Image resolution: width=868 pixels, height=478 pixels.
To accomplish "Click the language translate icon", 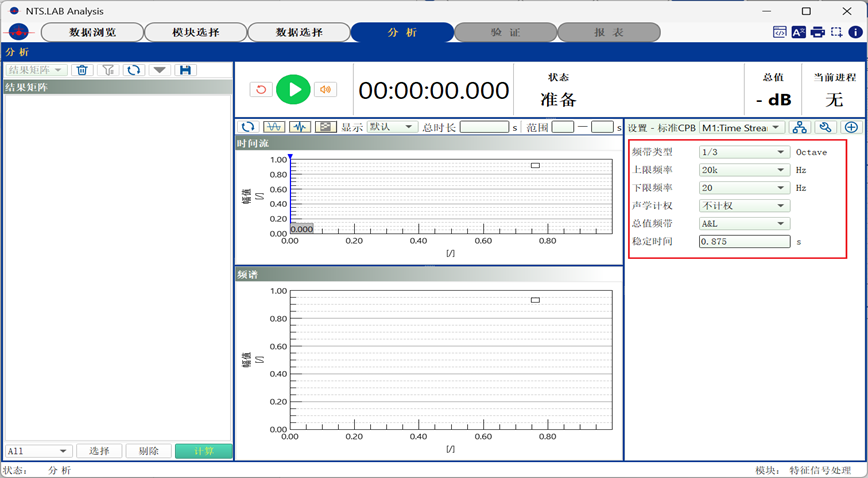I will point(798,32).
